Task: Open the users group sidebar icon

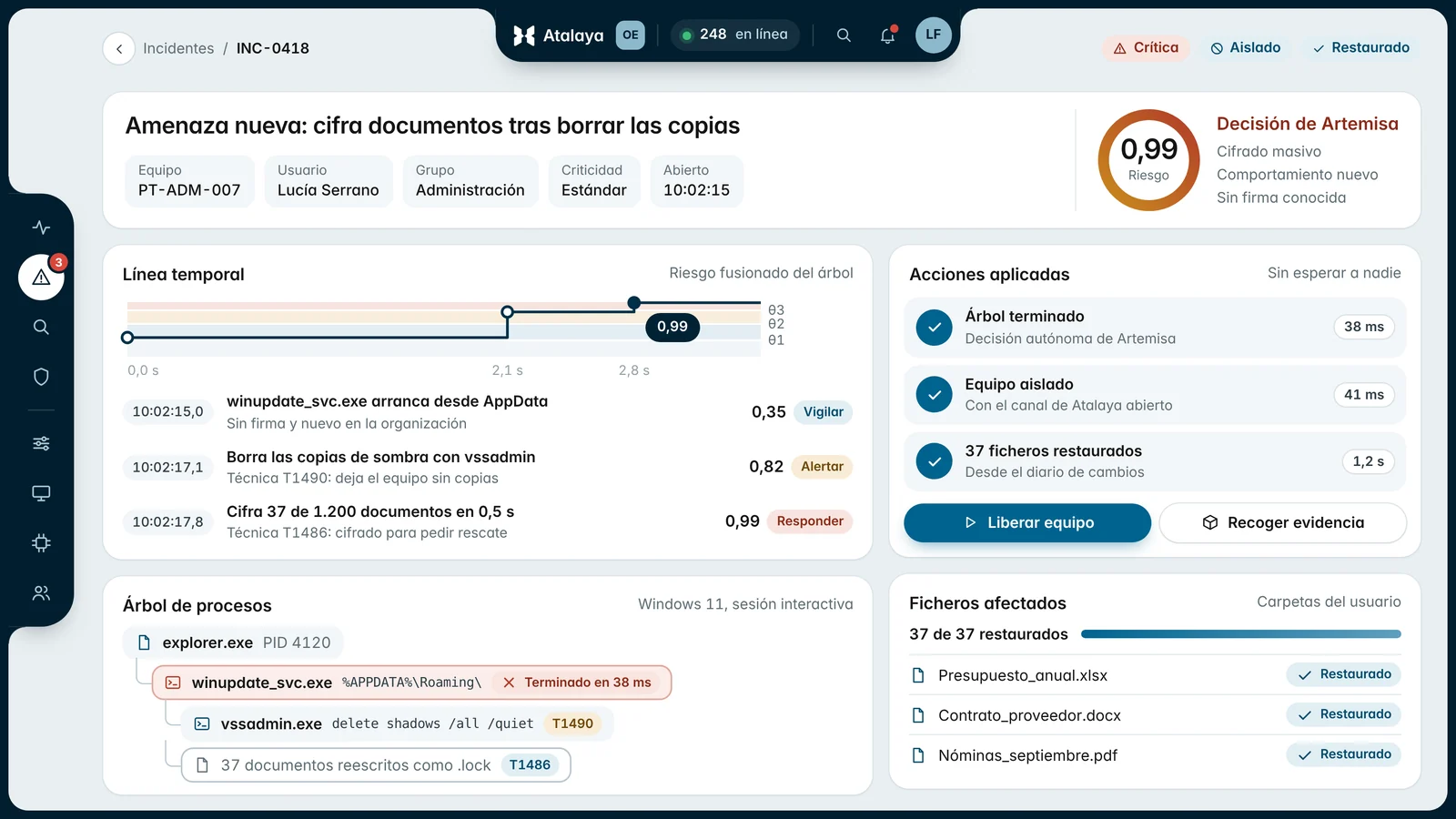Action: pos(41,593)
